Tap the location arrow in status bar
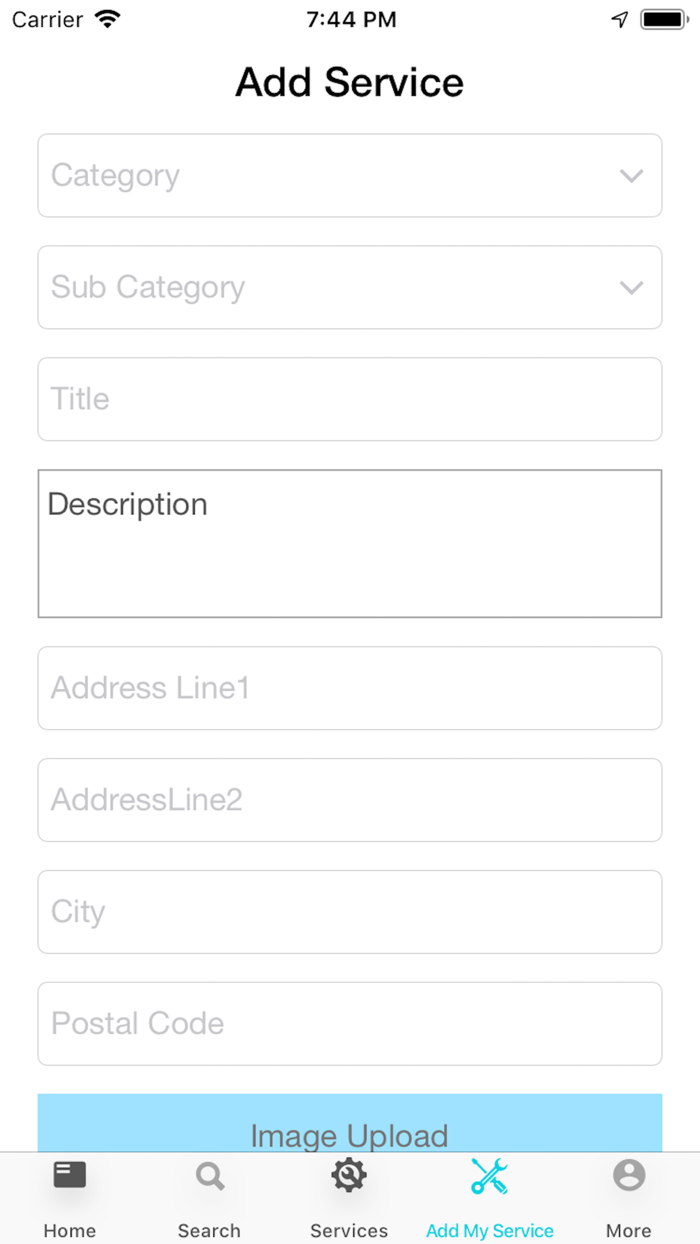 [x=620, y=19]
